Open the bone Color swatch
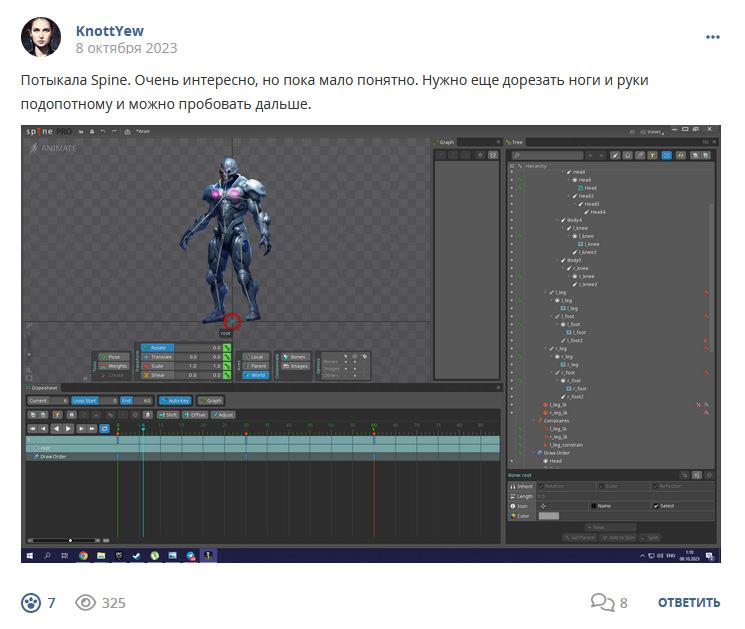 (549, 516)
